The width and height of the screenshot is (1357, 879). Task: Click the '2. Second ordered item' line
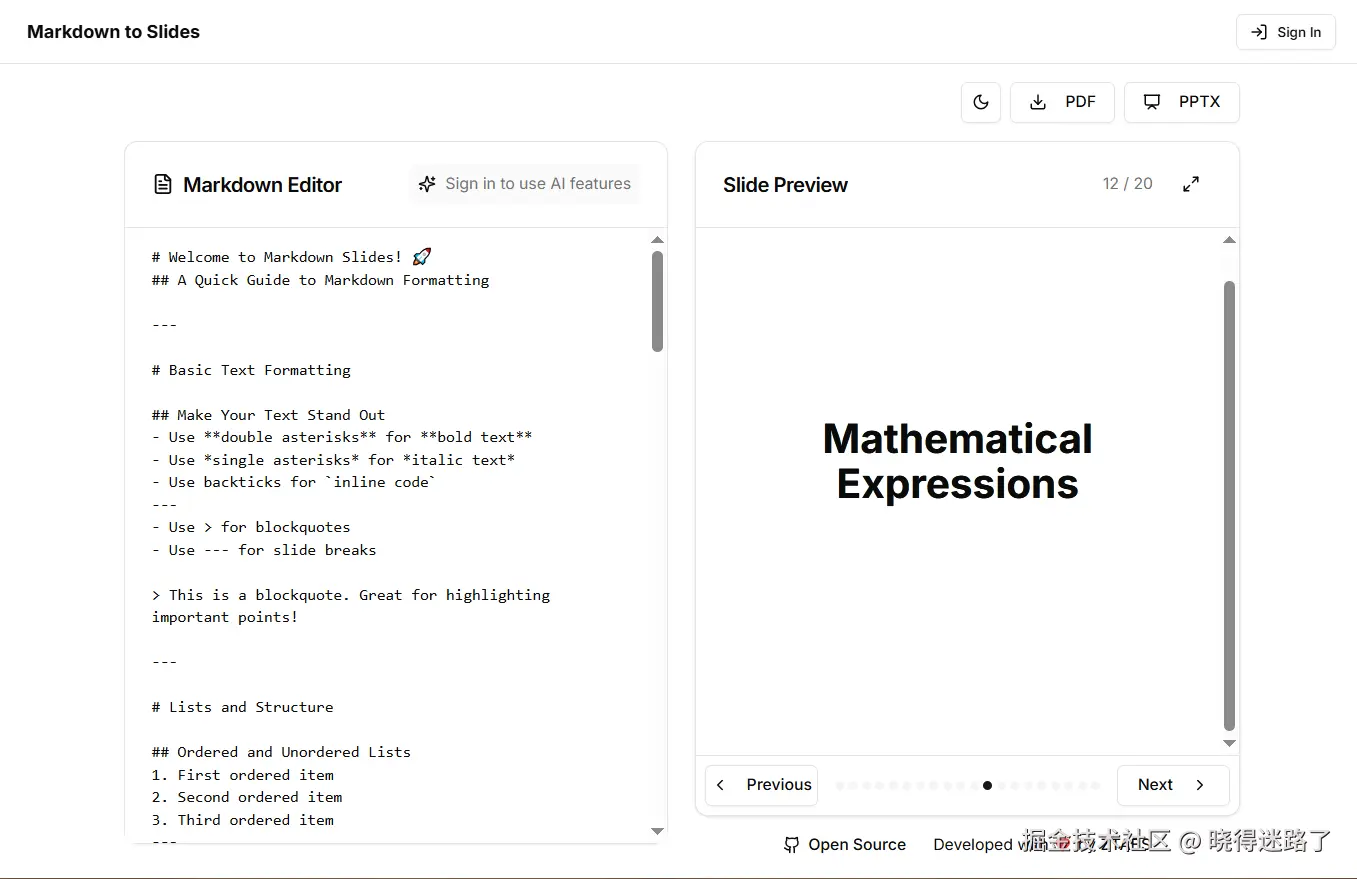pos(247,797)
